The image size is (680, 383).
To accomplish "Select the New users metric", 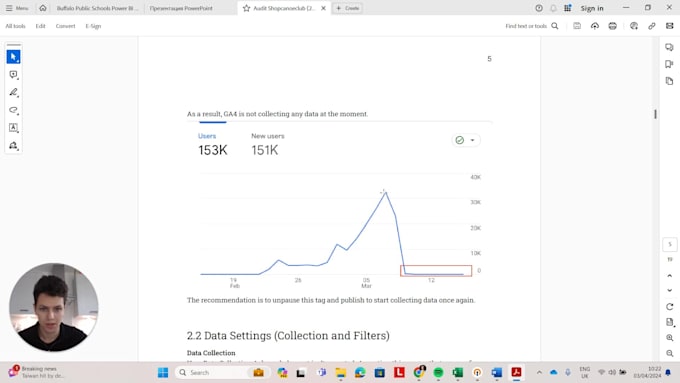I will click(268, 145).
